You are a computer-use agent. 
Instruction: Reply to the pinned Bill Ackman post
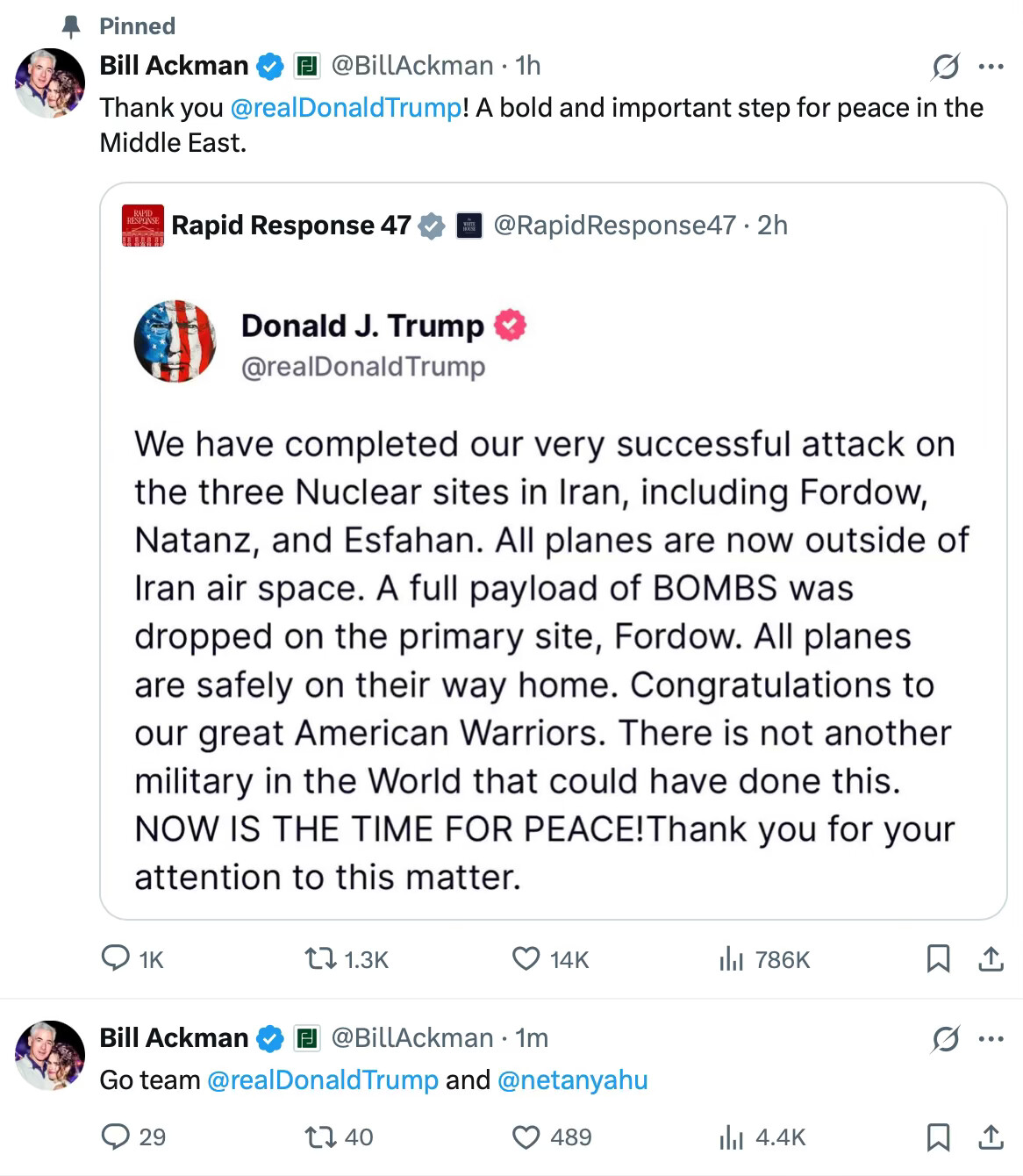pos(116,958)
